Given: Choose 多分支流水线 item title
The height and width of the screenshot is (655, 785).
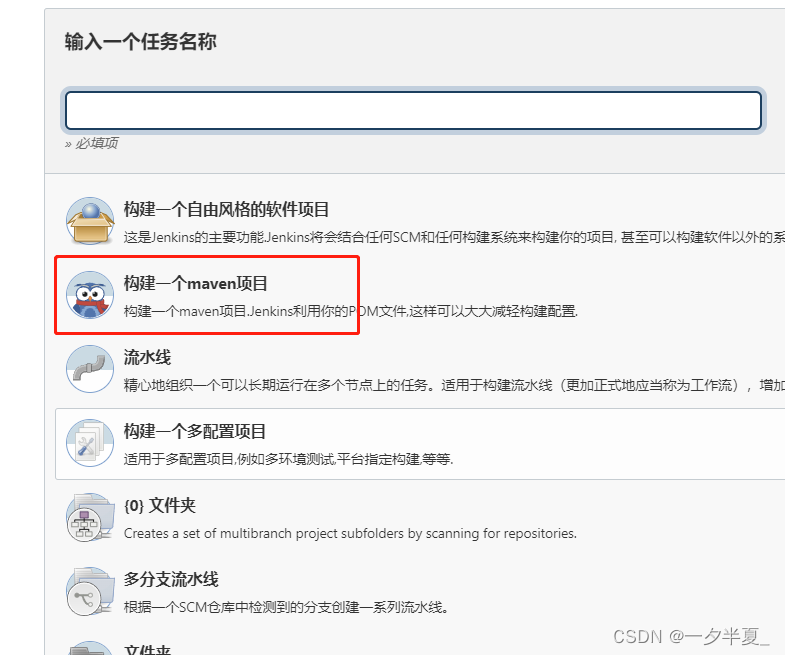Looking at the screenshot, I should point(171,579).
